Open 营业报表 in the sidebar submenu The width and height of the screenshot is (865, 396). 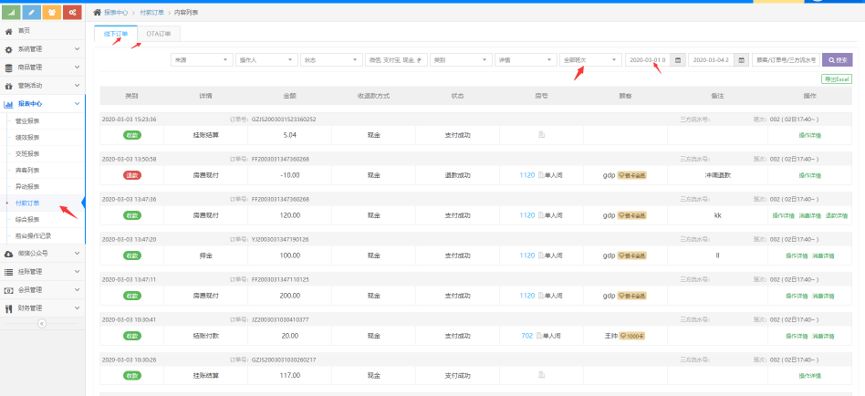pos(28,121)
